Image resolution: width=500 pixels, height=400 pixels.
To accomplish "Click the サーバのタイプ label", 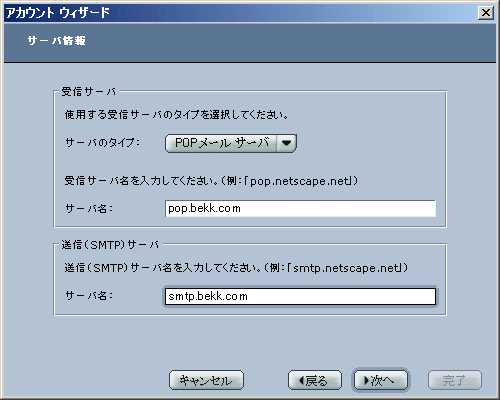I will (x=102, y=143).
